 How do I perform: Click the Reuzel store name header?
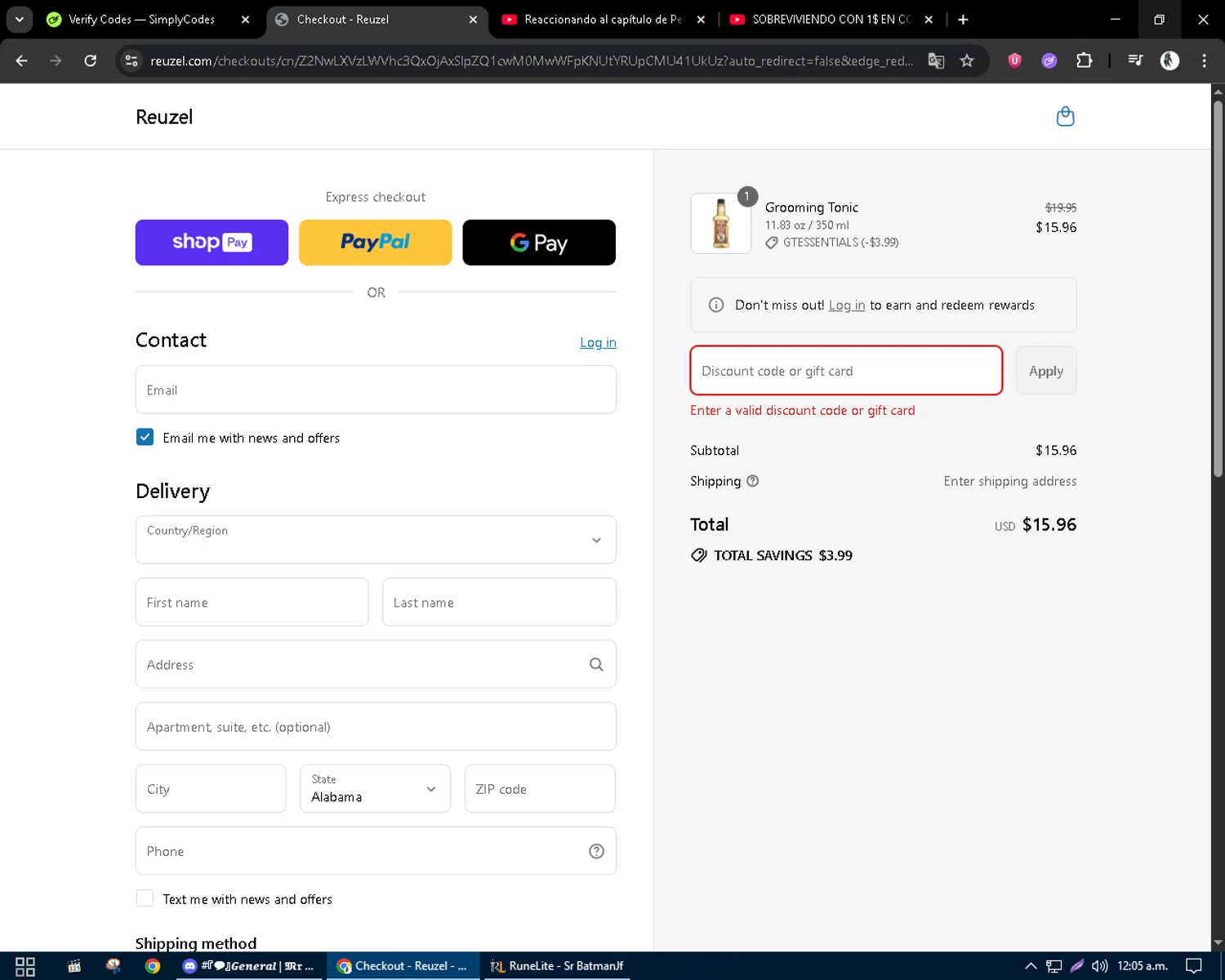pos(164,117)
